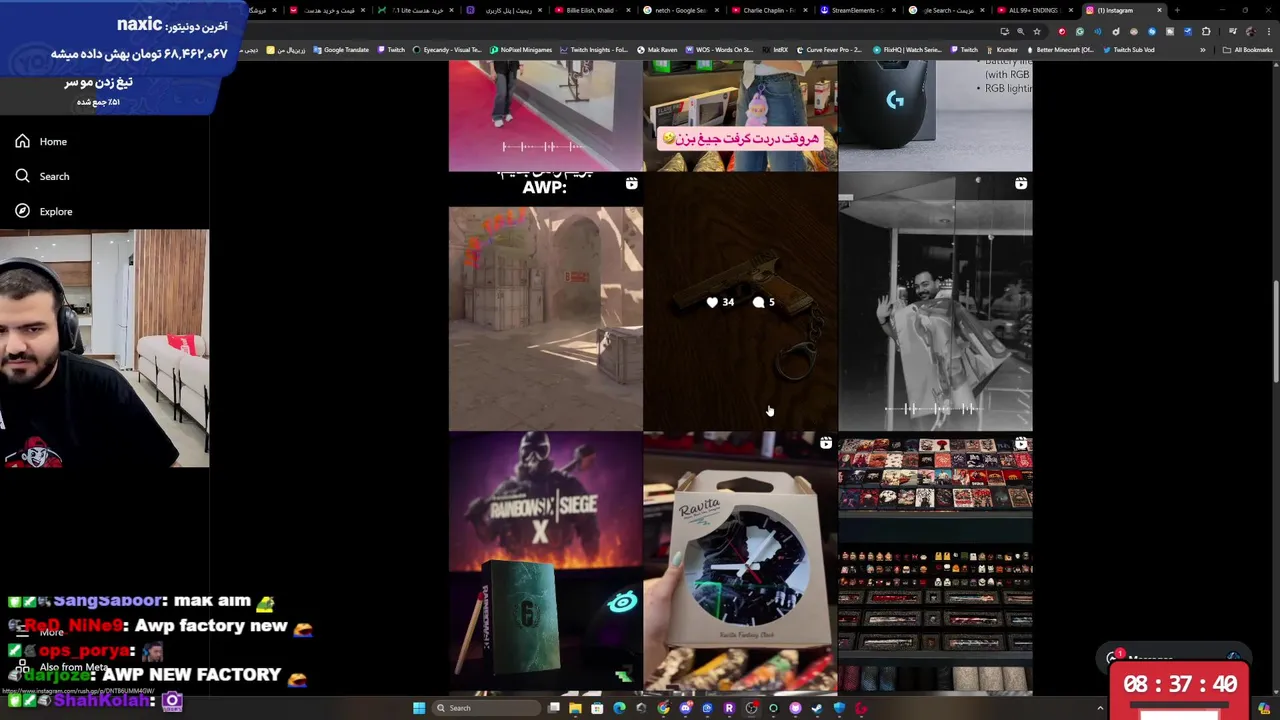
Task: Open Microsoft Edge from the taskbar
Action: [x=619, y=708]
